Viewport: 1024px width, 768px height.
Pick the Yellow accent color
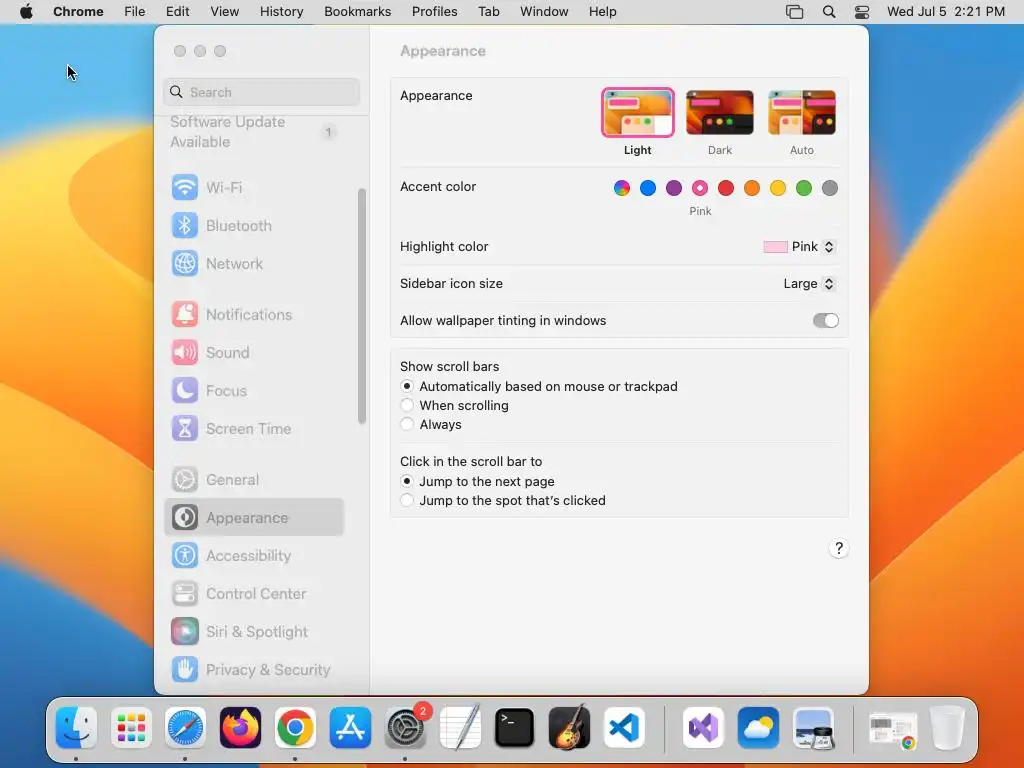[x=778, y=188]
